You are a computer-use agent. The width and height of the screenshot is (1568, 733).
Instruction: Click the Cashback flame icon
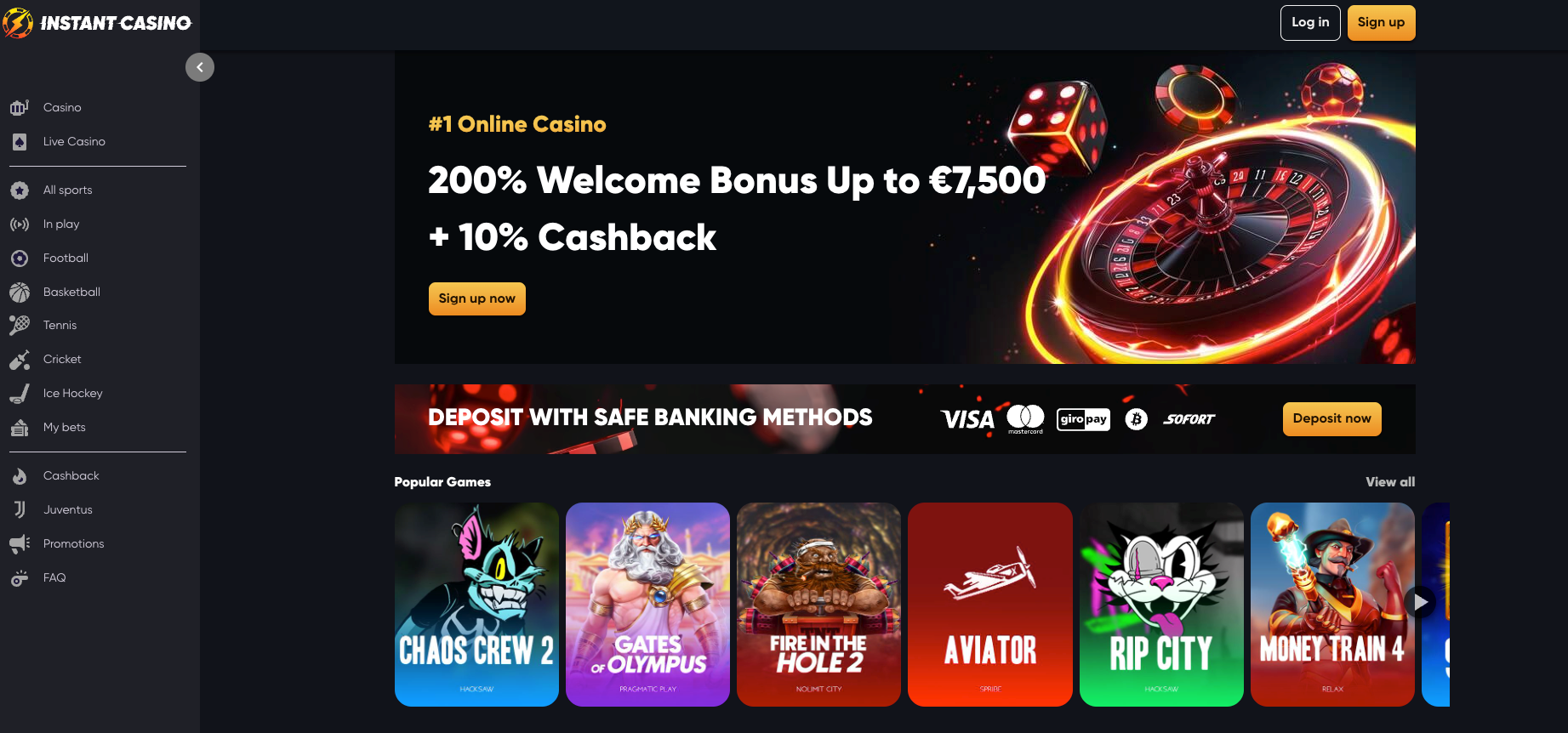20,476
